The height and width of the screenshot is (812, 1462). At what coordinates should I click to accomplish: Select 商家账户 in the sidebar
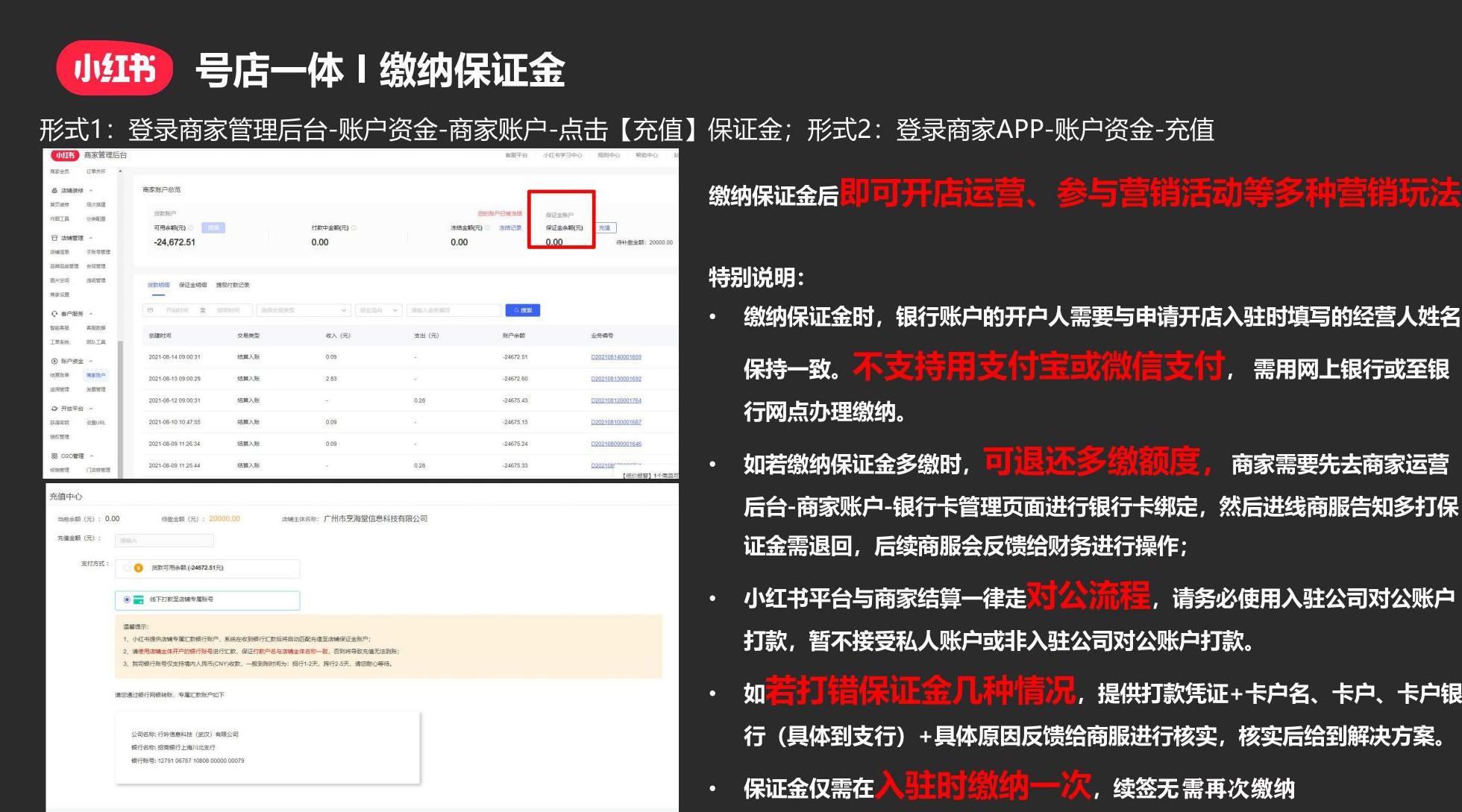(x=96, y=375)
